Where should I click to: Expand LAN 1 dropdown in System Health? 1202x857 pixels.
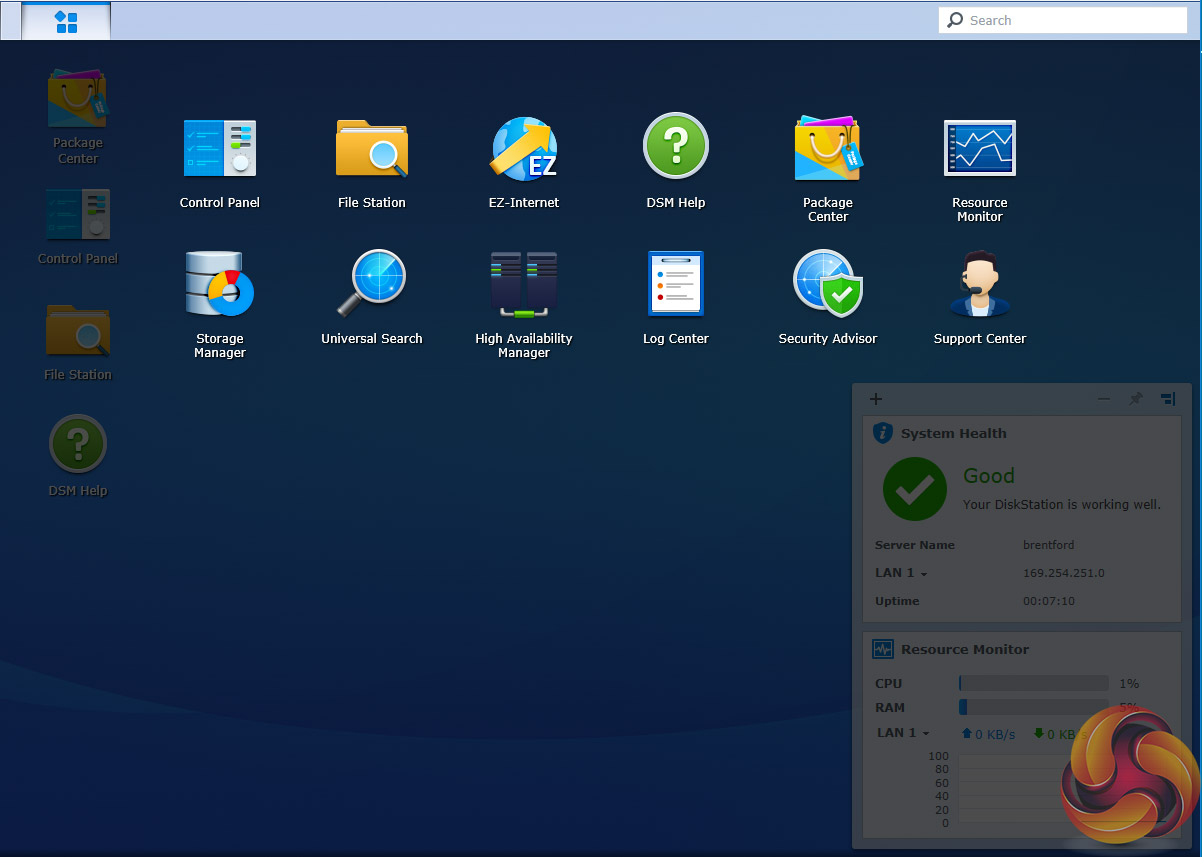(902, 574)
